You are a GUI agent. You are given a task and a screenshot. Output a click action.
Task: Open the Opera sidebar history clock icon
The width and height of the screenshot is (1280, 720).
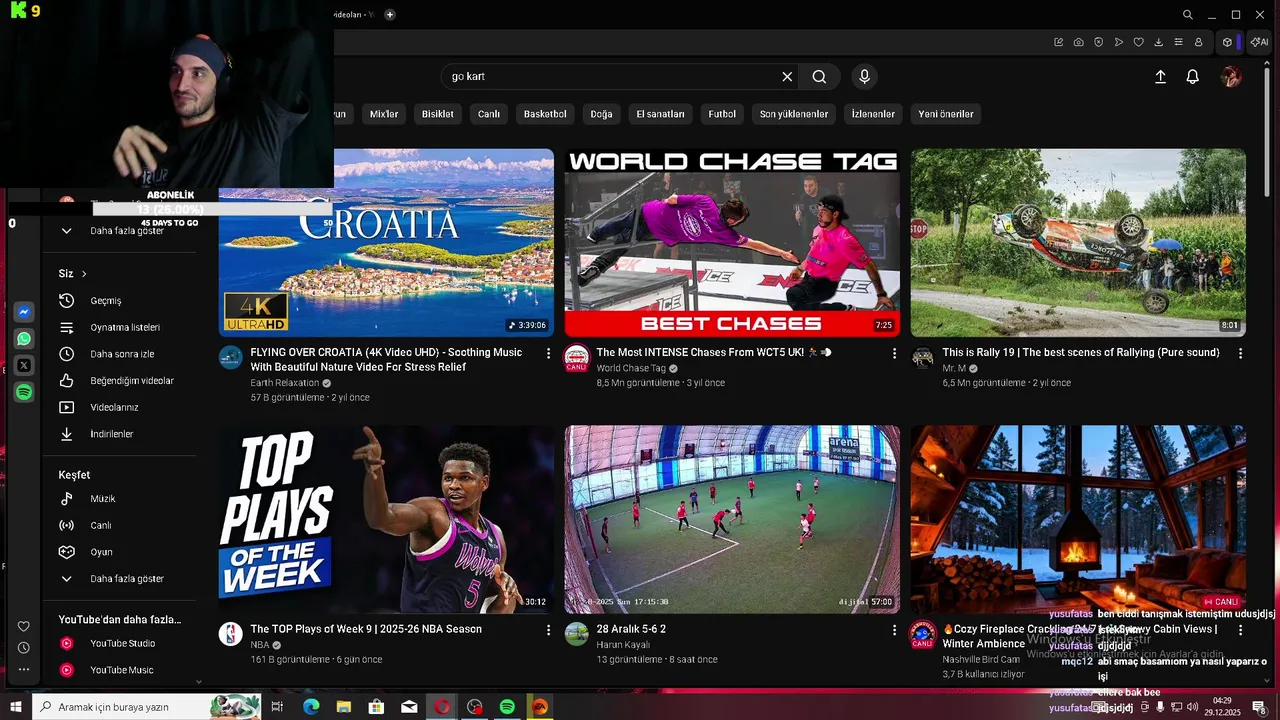tap(24, 648)
